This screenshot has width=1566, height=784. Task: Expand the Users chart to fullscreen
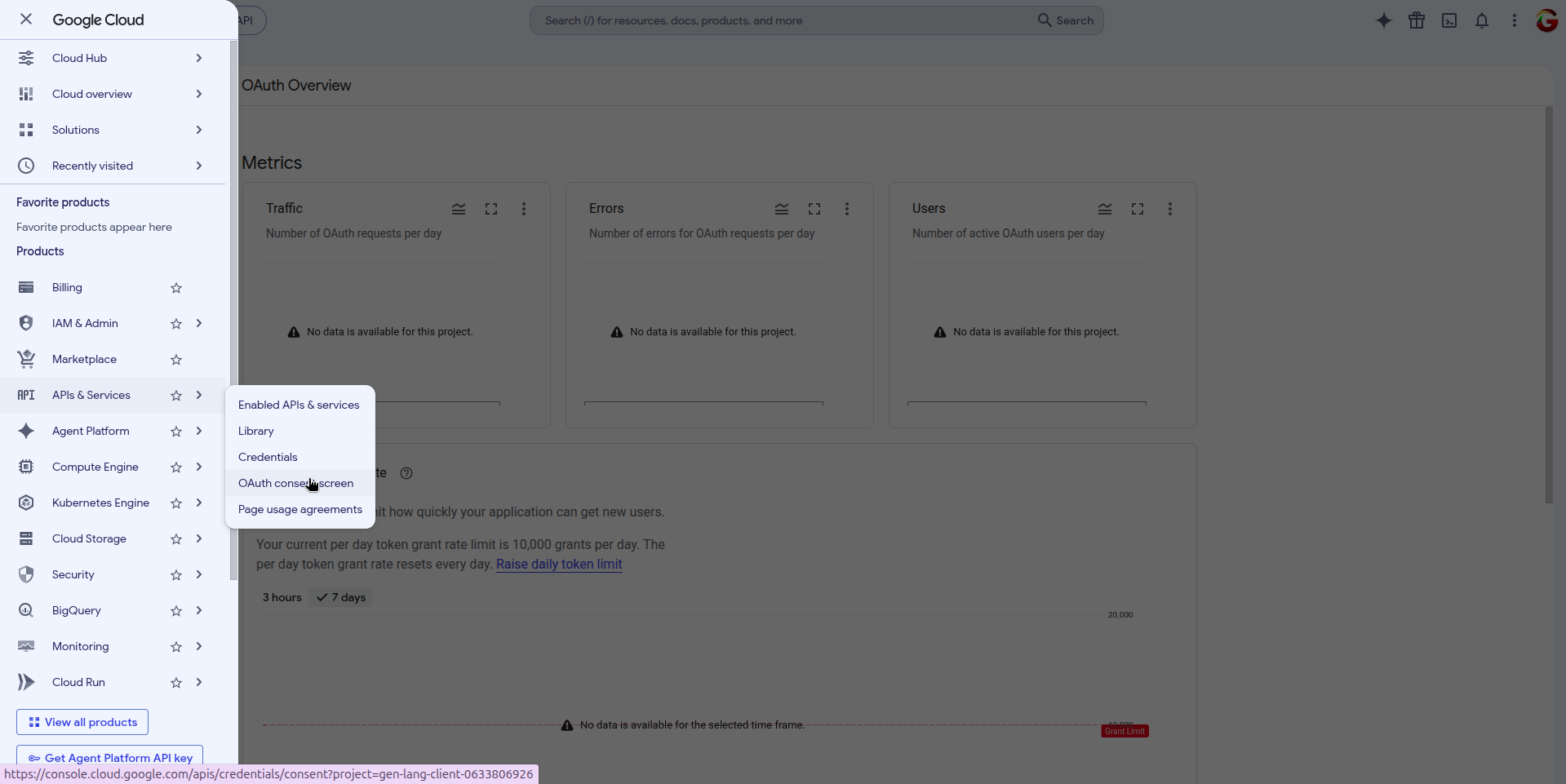point(1138,209)
